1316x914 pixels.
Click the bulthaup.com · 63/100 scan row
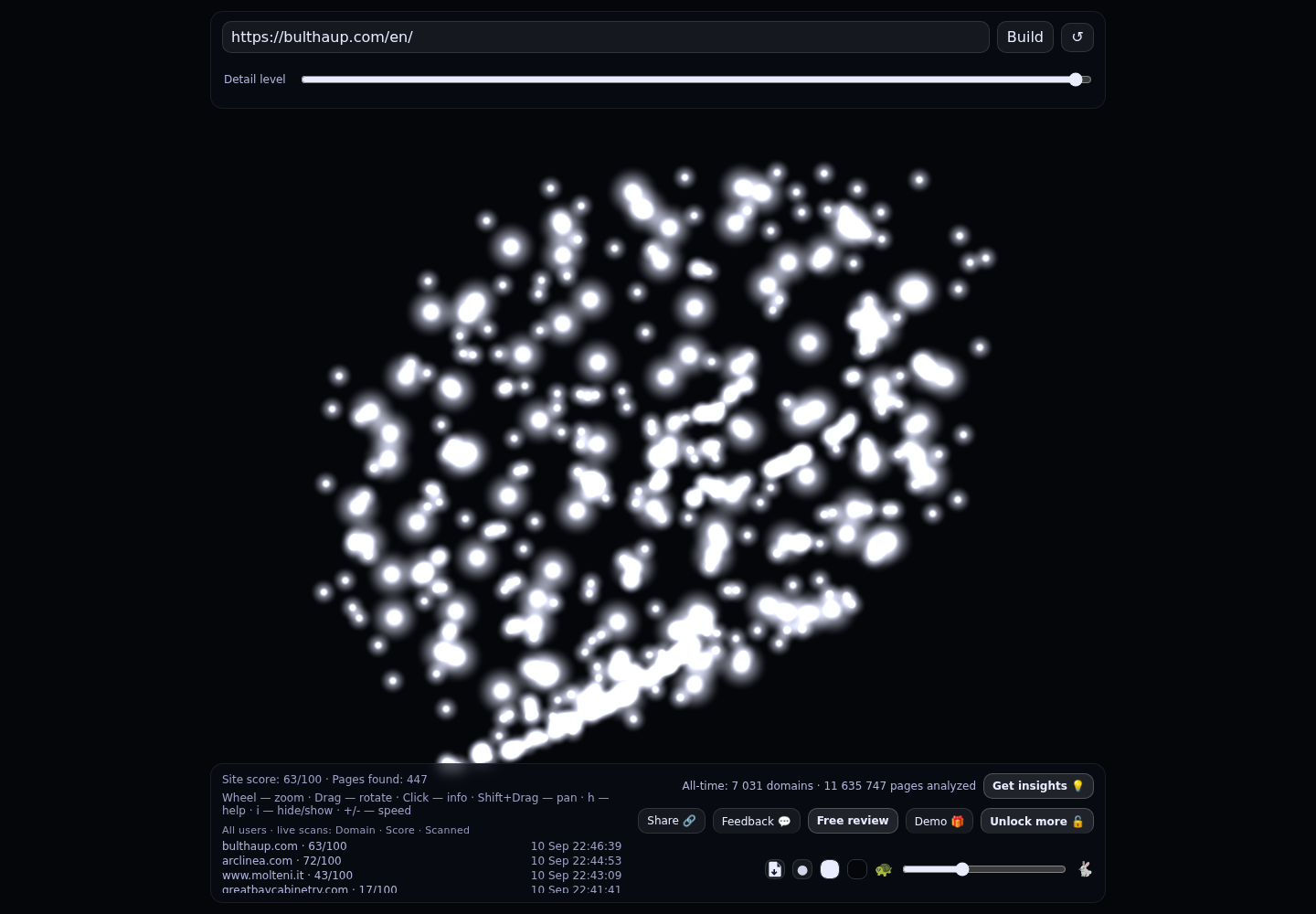(x=421, y=846)
